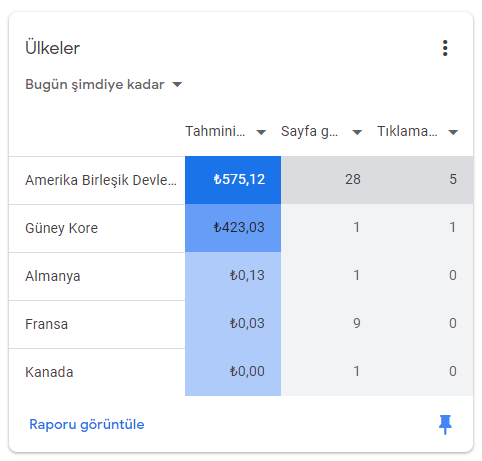Click the ₺0,00 earnings cell for Kanada
Viewport: 482px width, 461px height.
pyautogui.click(x=233, y=372)
